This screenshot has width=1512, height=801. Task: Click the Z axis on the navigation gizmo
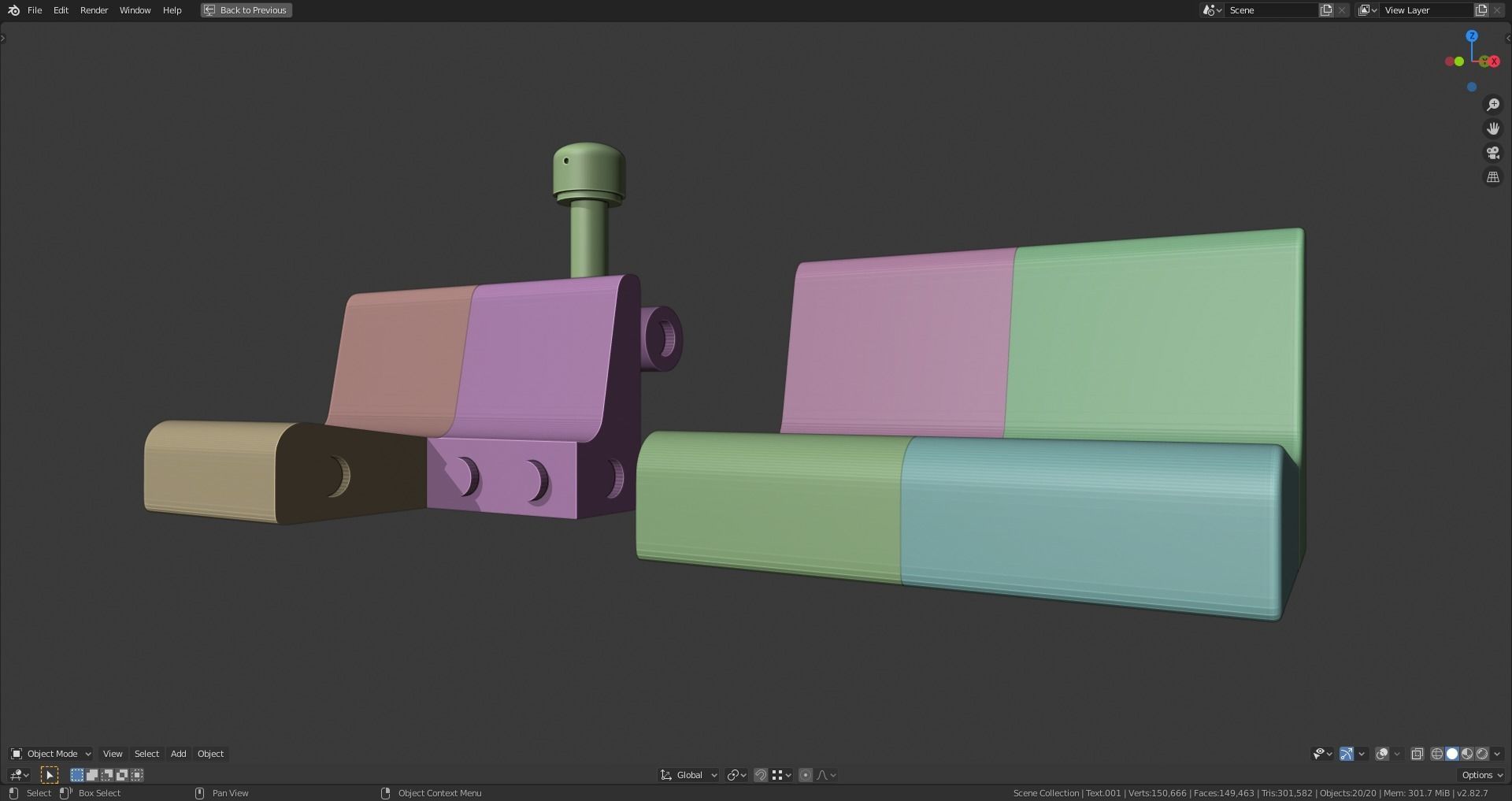click(x=1472, y=36)
